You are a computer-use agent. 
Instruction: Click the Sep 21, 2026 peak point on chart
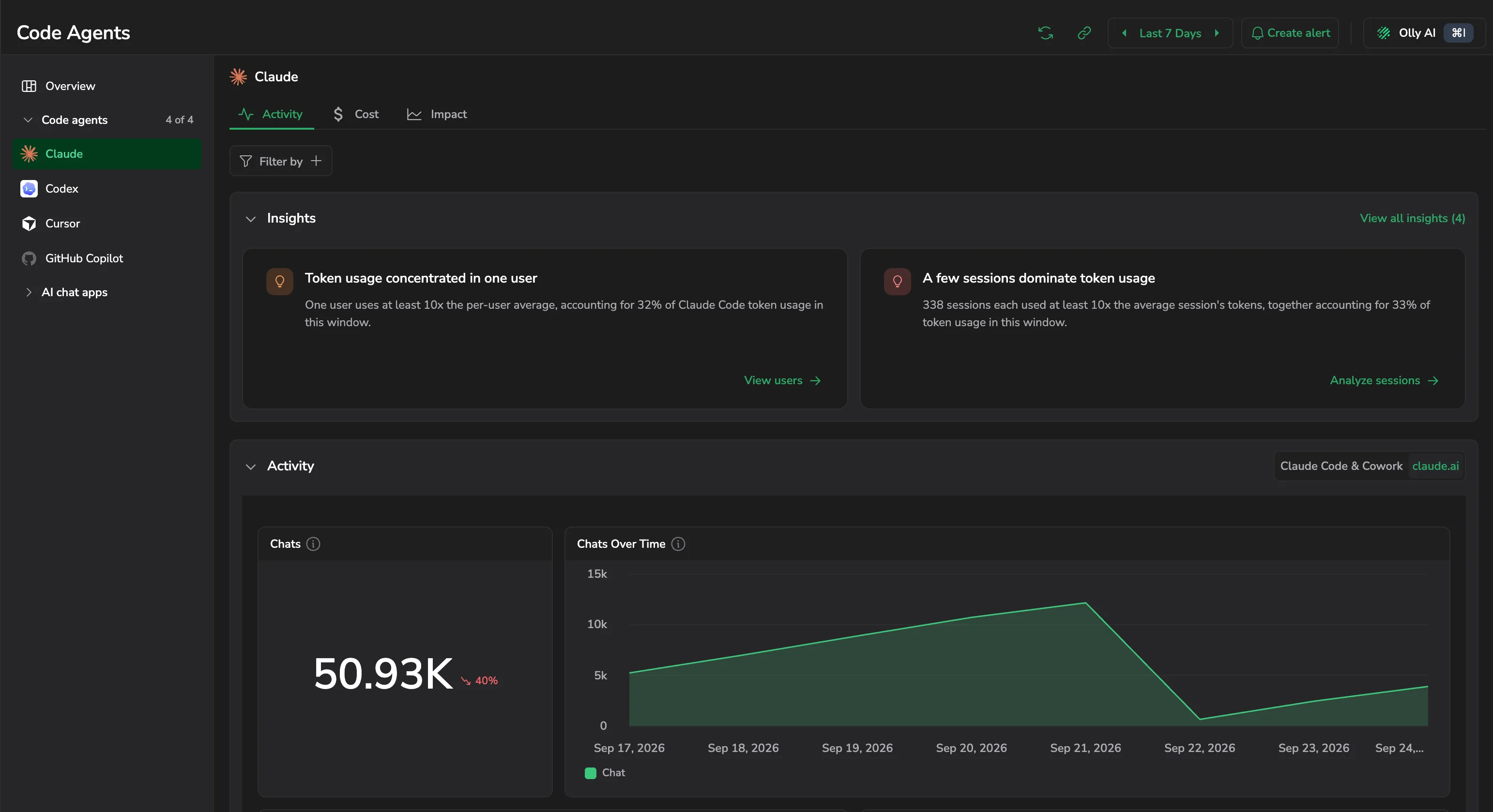click(x=1085, y=603)
